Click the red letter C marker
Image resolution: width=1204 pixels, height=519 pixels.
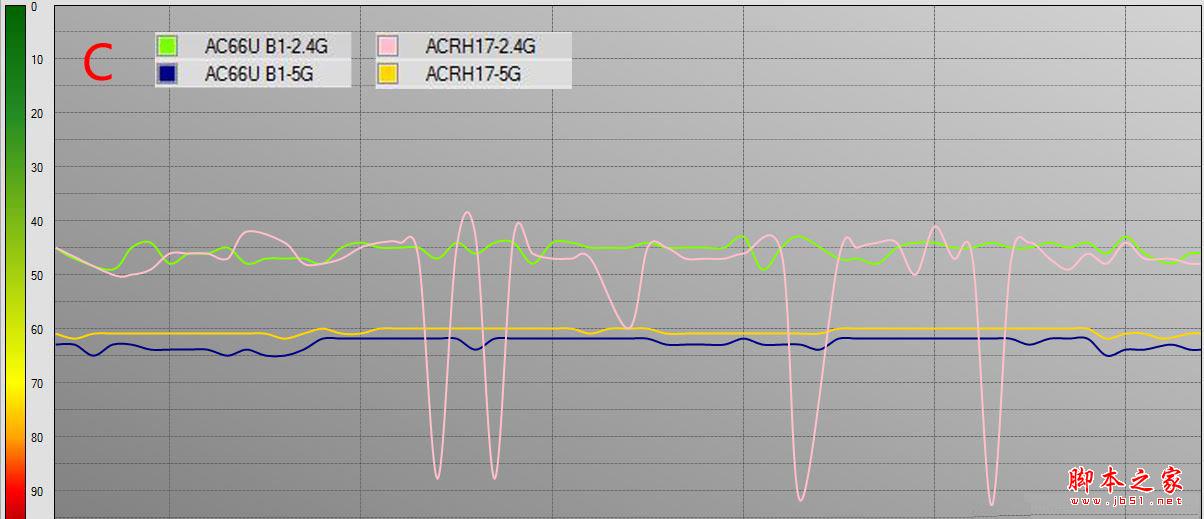coord(98,63)
